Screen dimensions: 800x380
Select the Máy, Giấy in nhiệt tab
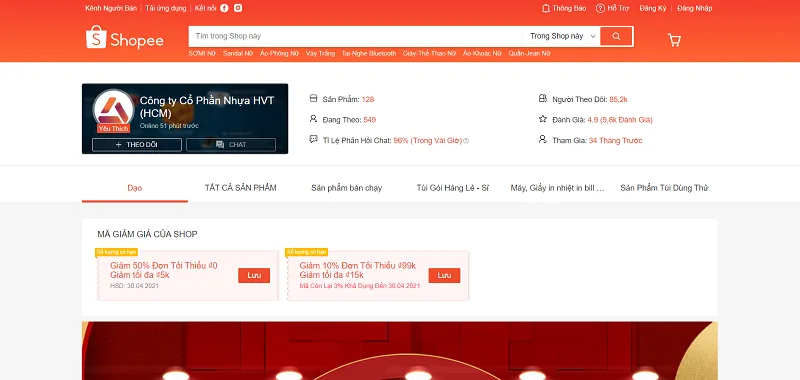pyautogui.click(x=558, y=188)
